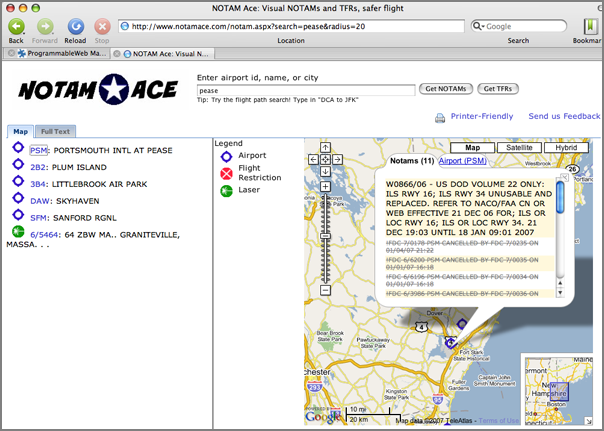604x431 pixels.
Task: Collapse the overview map corner arrow
Action: click(x=589, y=421)
